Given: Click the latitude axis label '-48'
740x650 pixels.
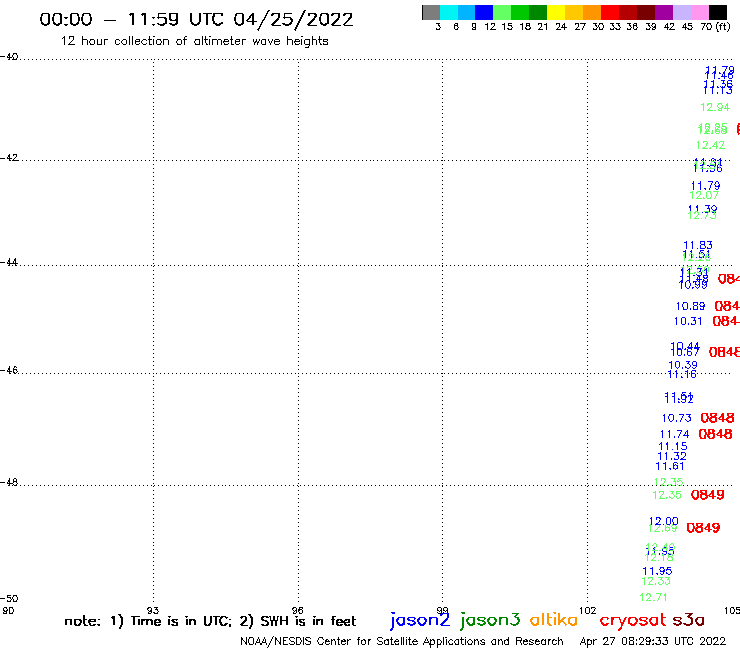Looking at the screenshot, I should 9,482.
